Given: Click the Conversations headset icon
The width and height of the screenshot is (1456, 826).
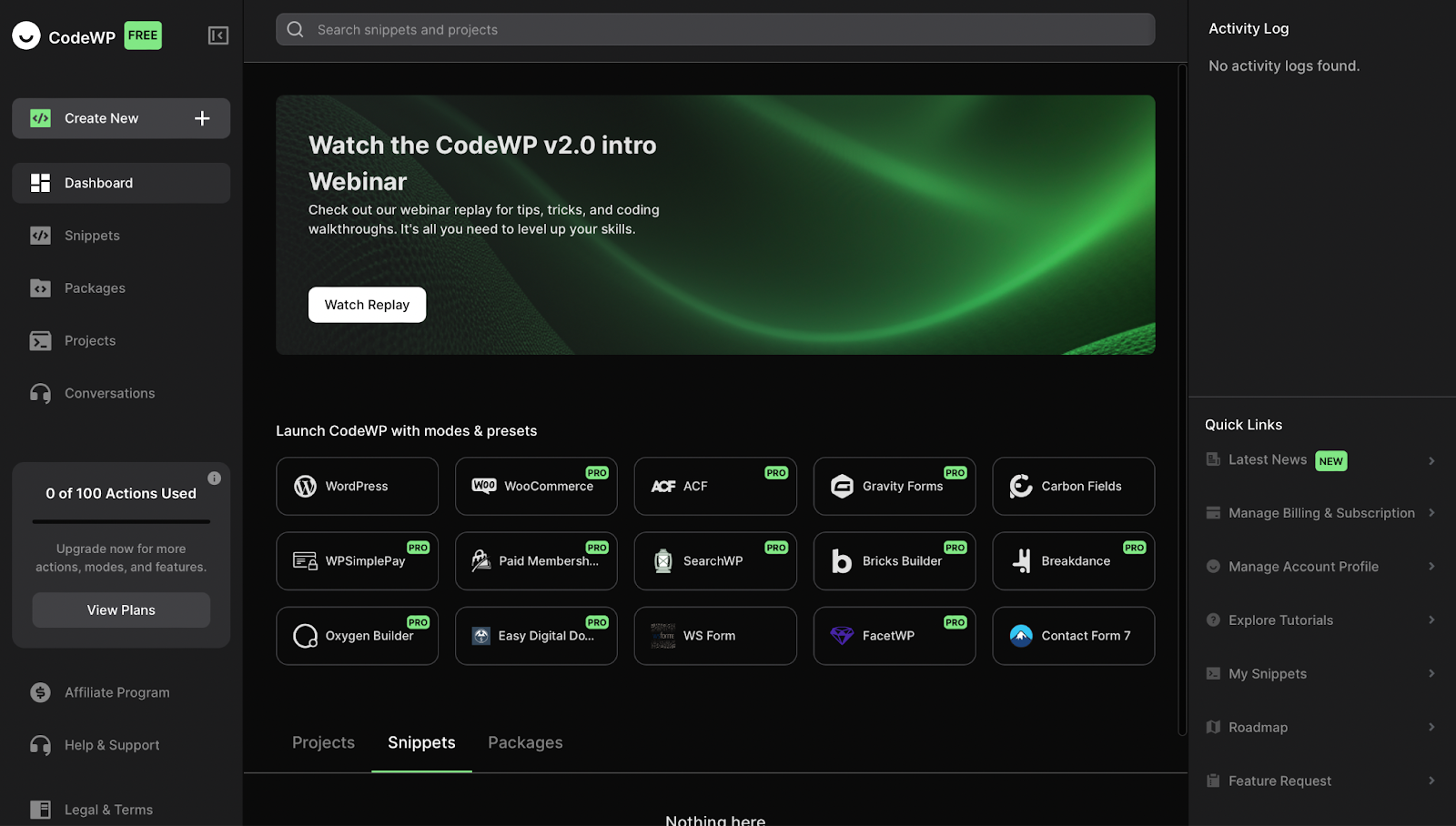Looking at the screenshot, I should (x=40, y=393).
